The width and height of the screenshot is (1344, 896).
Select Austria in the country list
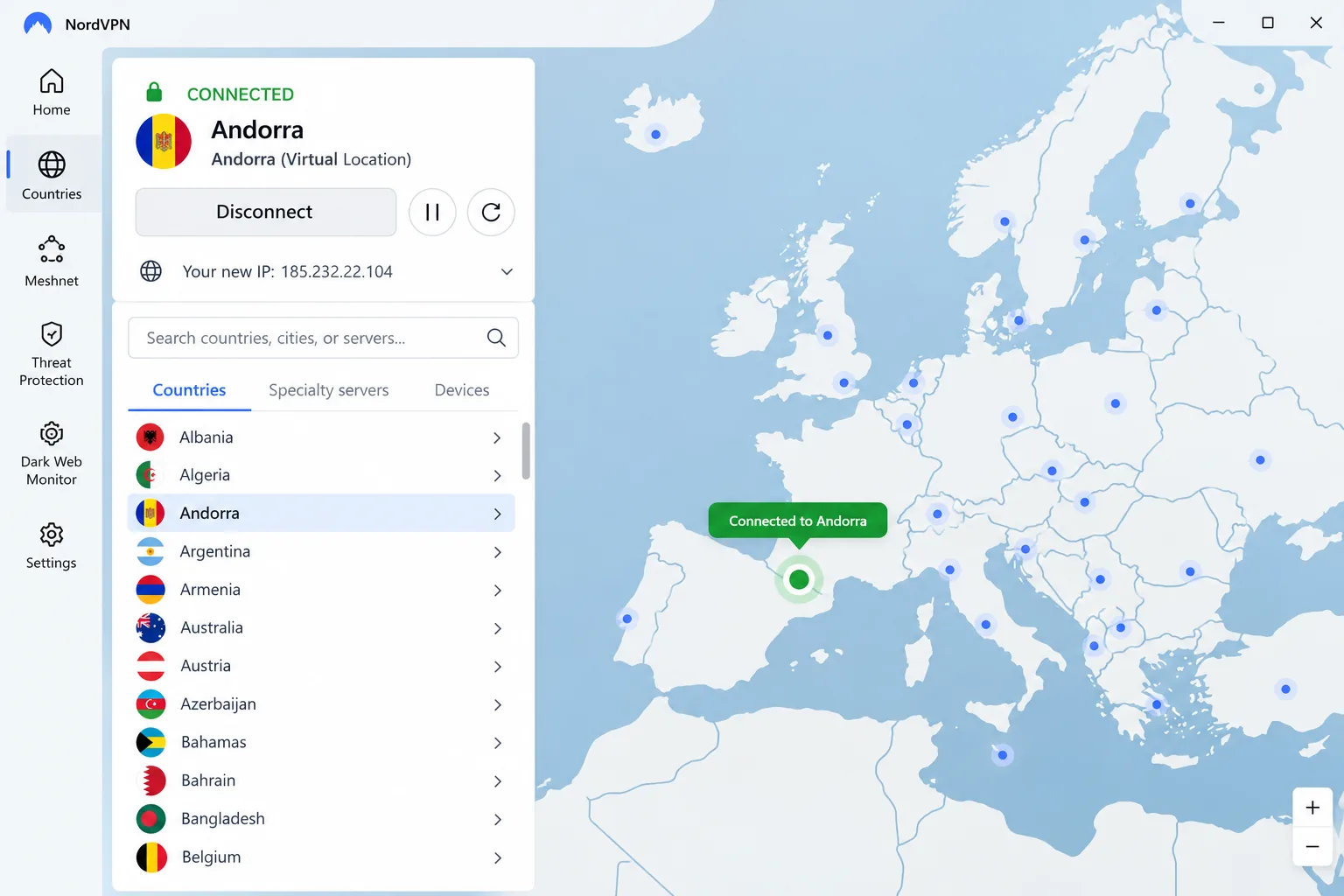coord(321,666)
